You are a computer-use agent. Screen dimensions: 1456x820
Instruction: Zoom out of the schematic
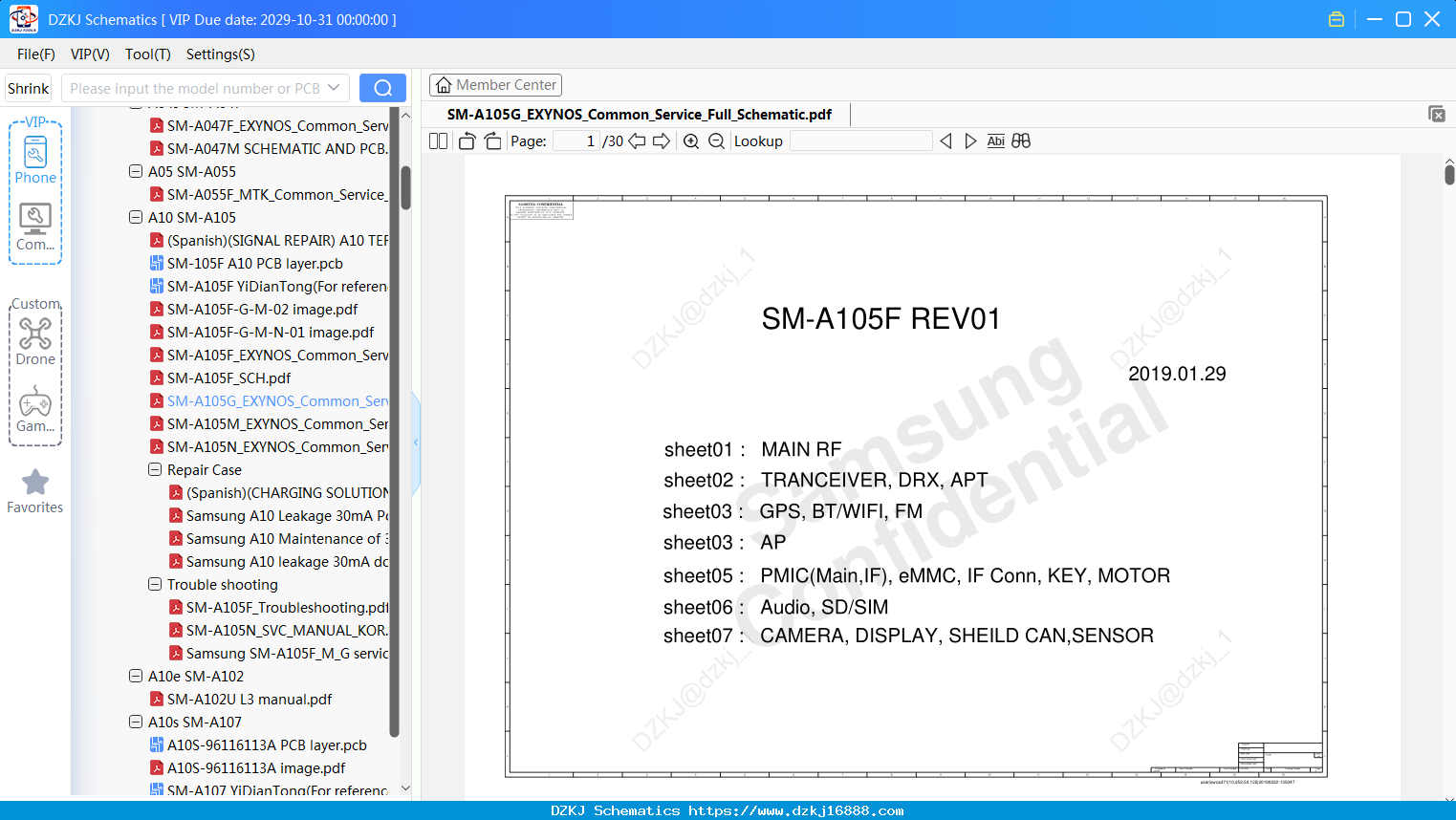716,141
